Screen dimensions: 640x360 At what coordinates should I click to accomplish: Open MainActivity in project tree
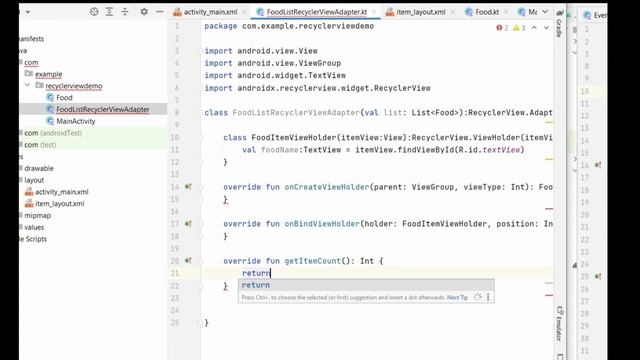click(76, 121)
